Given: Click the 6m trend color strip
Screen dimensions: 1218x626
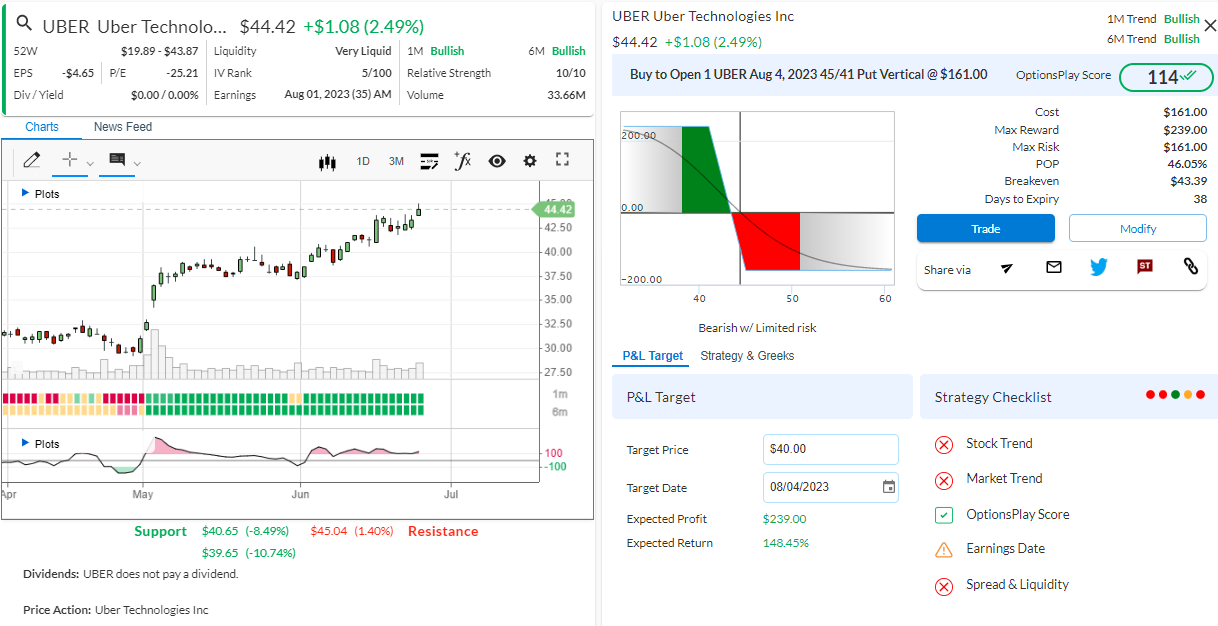Looking at the screenshot, I should tap(214, 410).
